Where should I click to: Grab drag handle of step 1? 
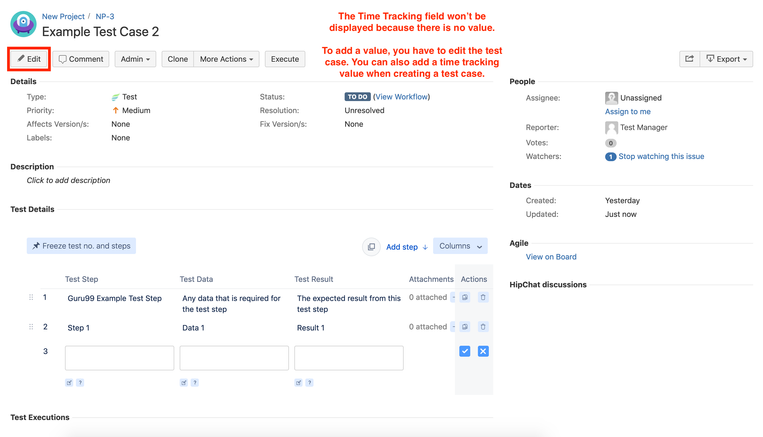31,297
